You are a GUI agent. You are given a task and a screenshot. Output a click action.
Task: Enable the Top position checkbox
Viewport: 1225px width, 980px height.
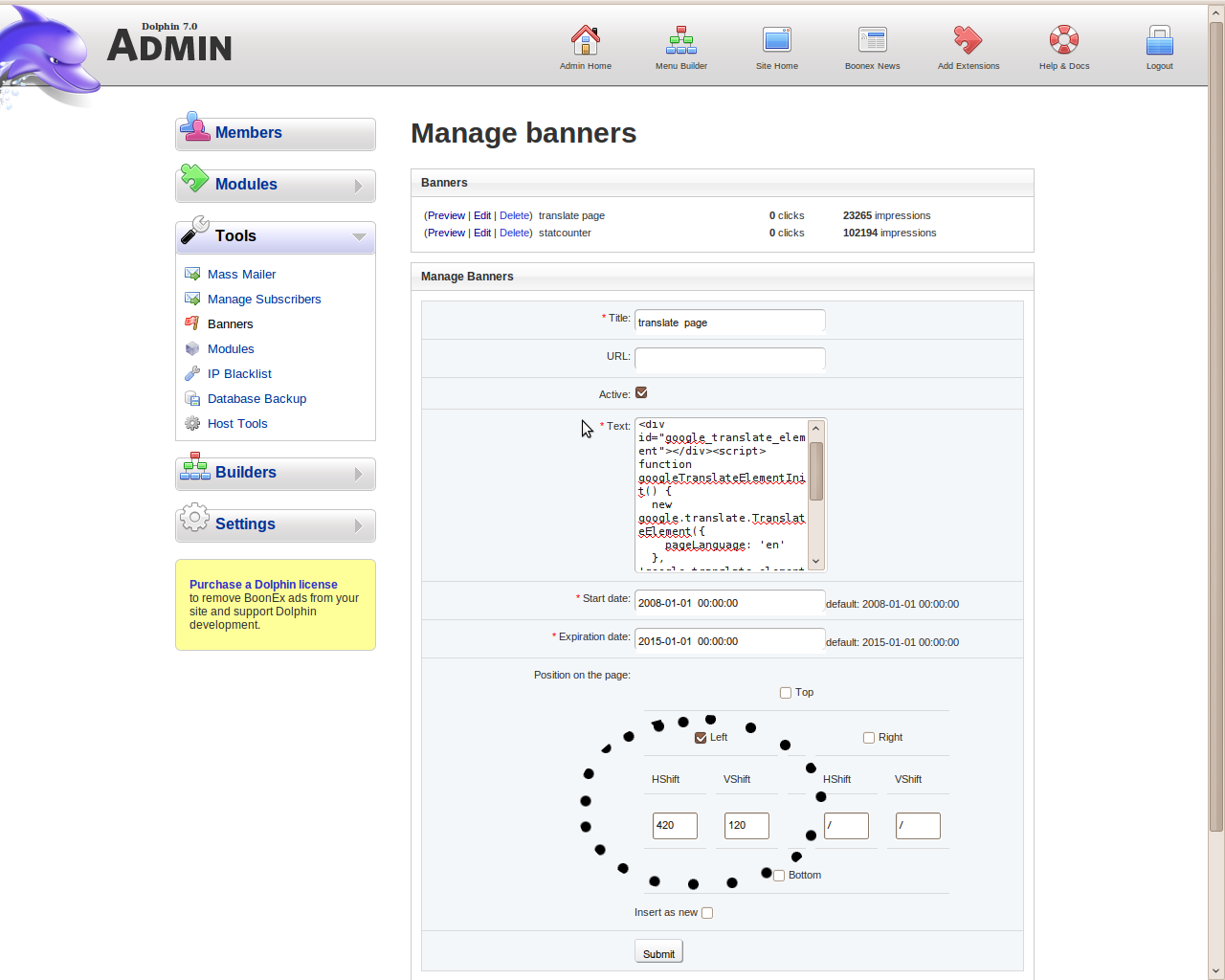click(x=786, y=693)
